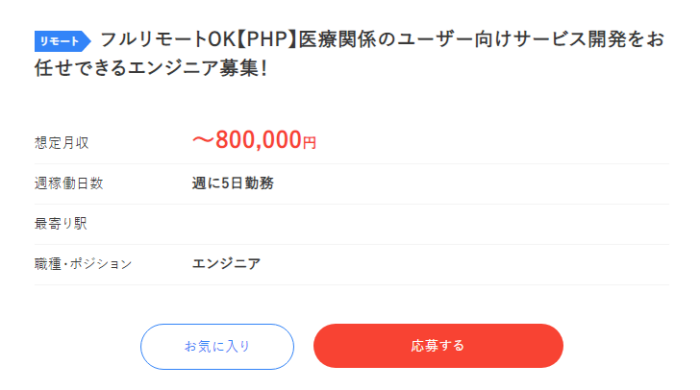The image size is (700, 390).
Task: Click the empty 最寄り駅 value area
Action: pyautogui.click(x=430, y=224)
